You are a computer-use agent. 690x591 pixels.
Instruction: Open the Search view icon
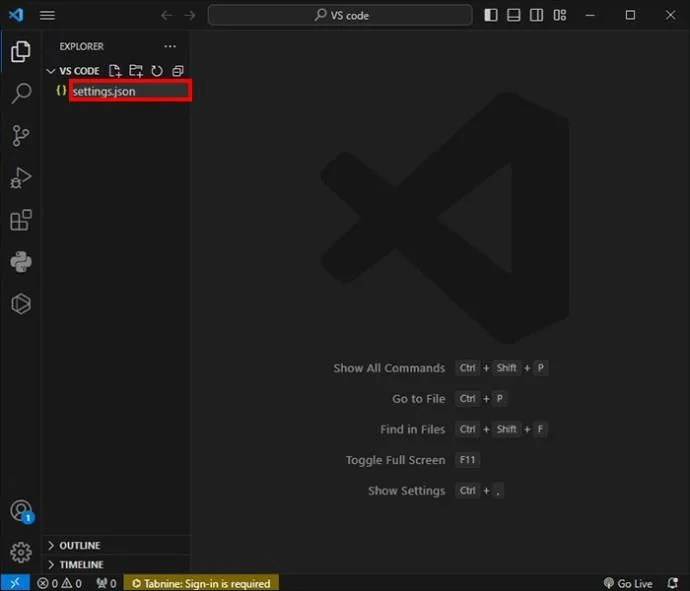[x=21, y=93]
